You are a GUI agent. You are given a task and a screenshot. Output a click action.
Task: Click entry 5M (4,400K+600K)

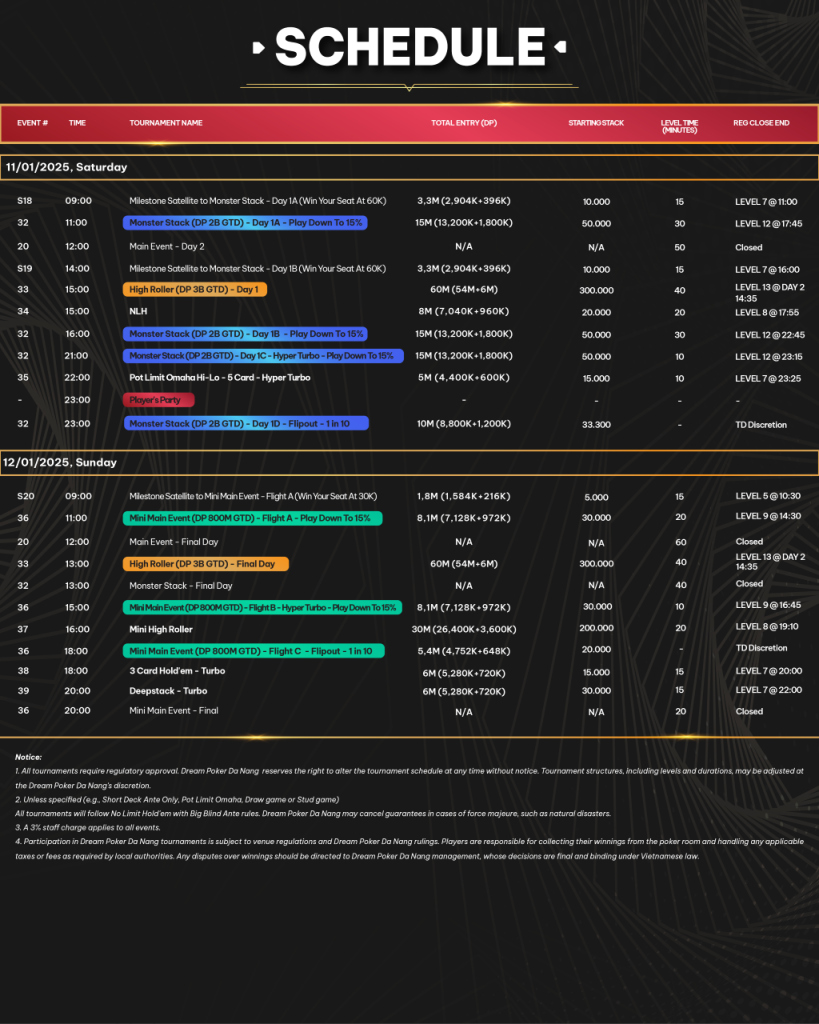pos(464,377)
